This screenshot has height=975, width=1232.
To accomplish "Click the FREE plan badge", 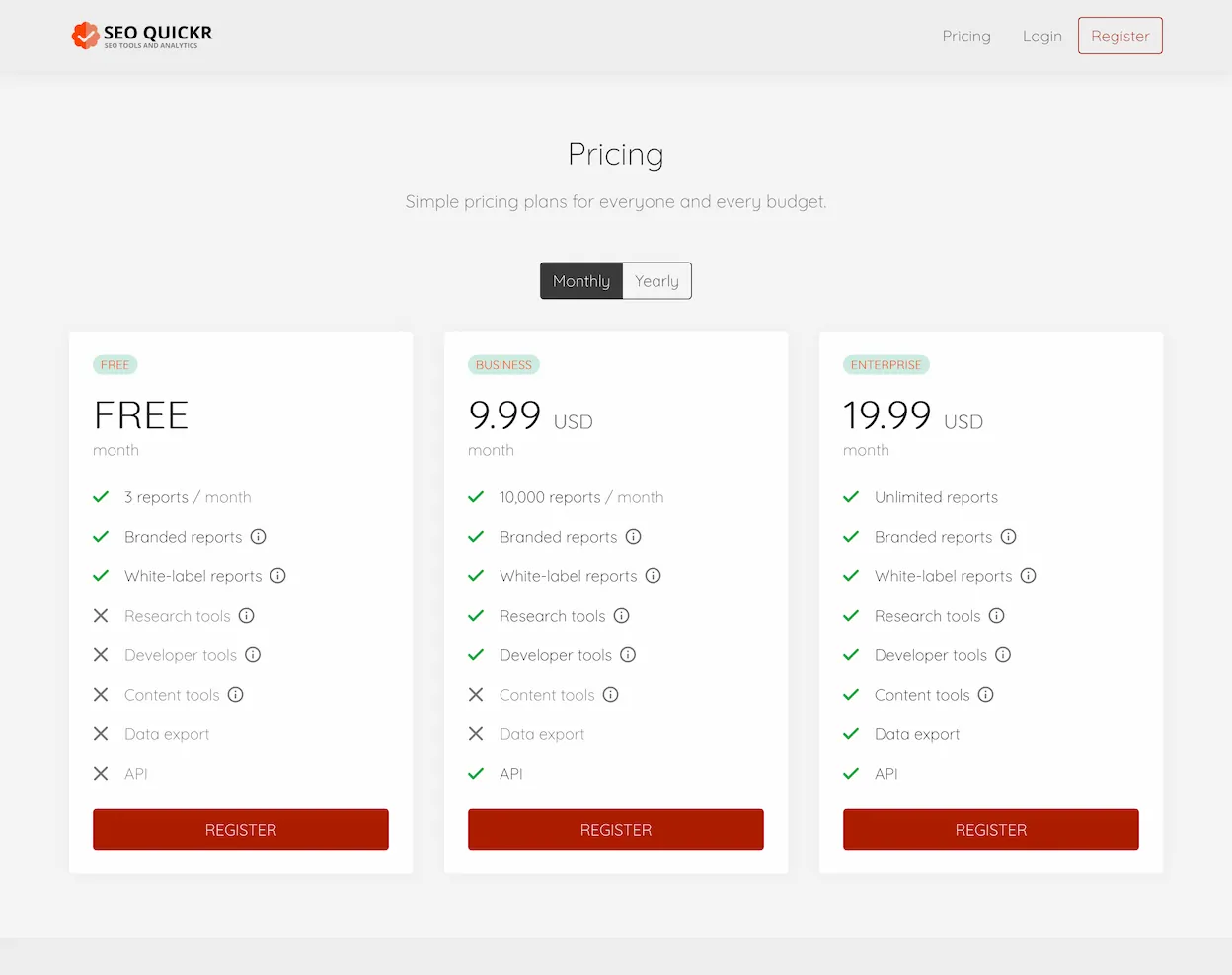I will (115, 364).
